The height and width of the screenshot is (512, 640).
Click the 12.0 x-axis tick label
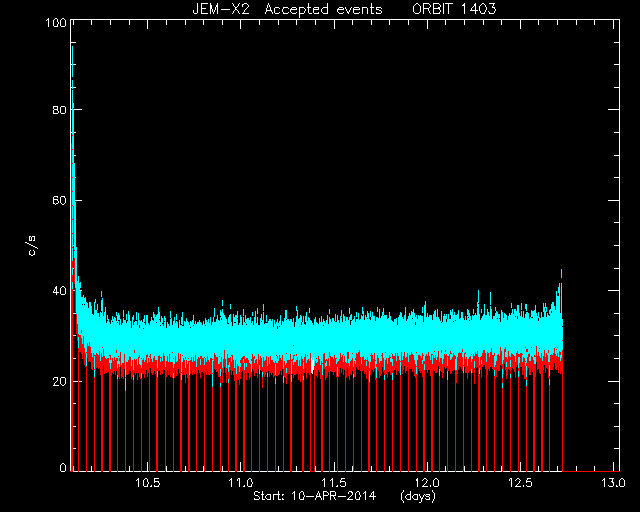click(x=427, y=483)
